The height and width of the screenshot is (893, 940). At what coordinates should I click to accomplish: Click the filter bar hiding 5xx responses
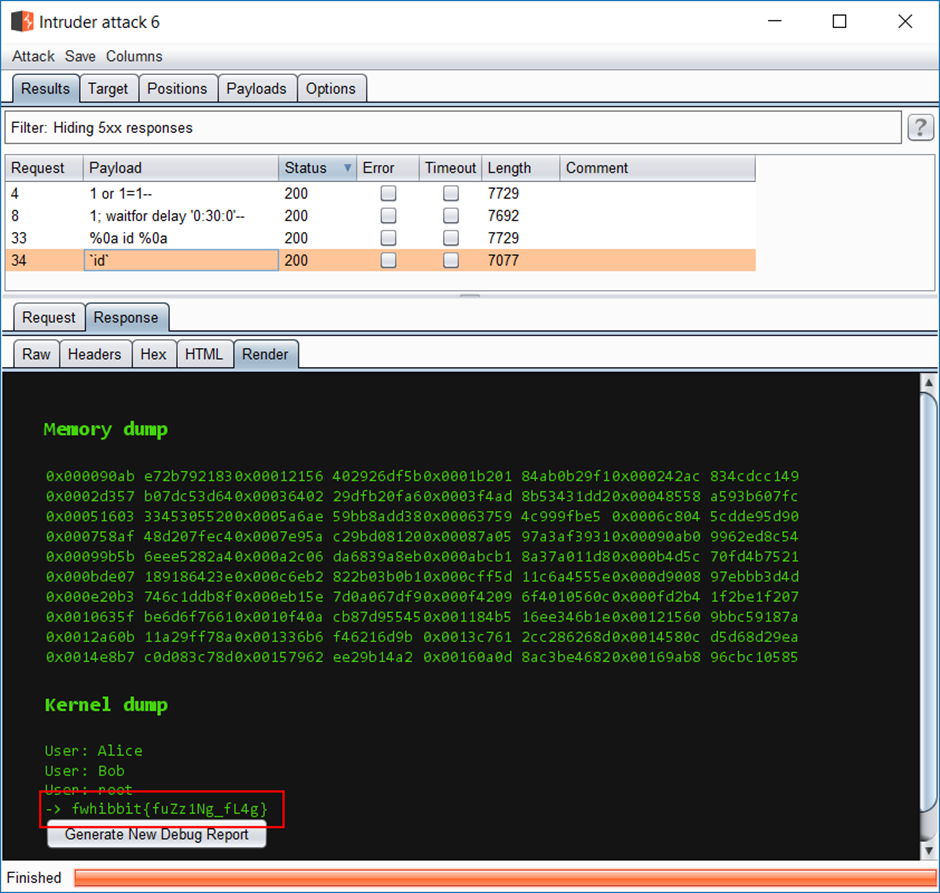(x=450, y=128)
